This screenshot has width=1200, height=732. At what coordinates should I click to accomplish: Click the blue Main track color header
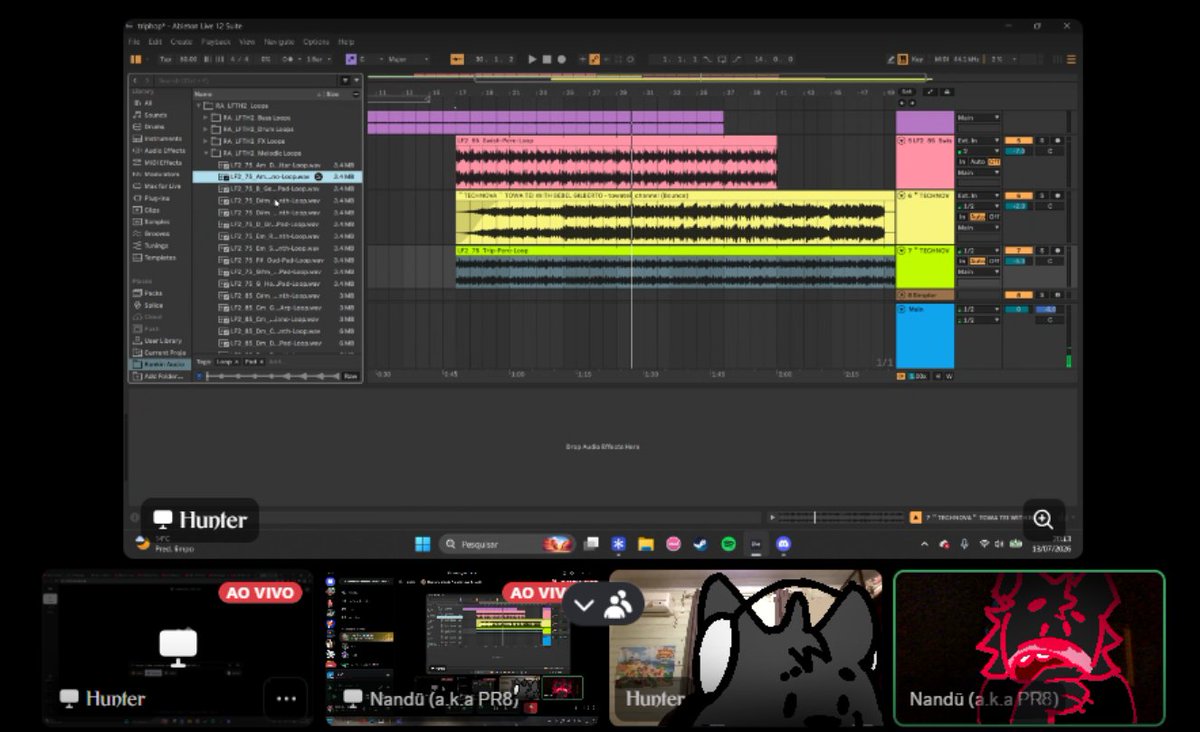pyautogui.click(x=925, y=337)
